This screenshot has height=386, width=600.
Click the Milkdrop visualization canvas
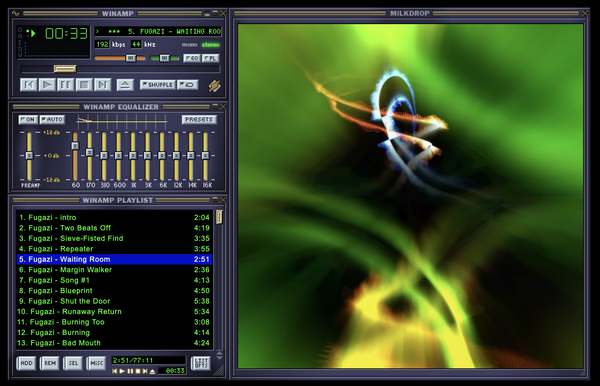411,196
